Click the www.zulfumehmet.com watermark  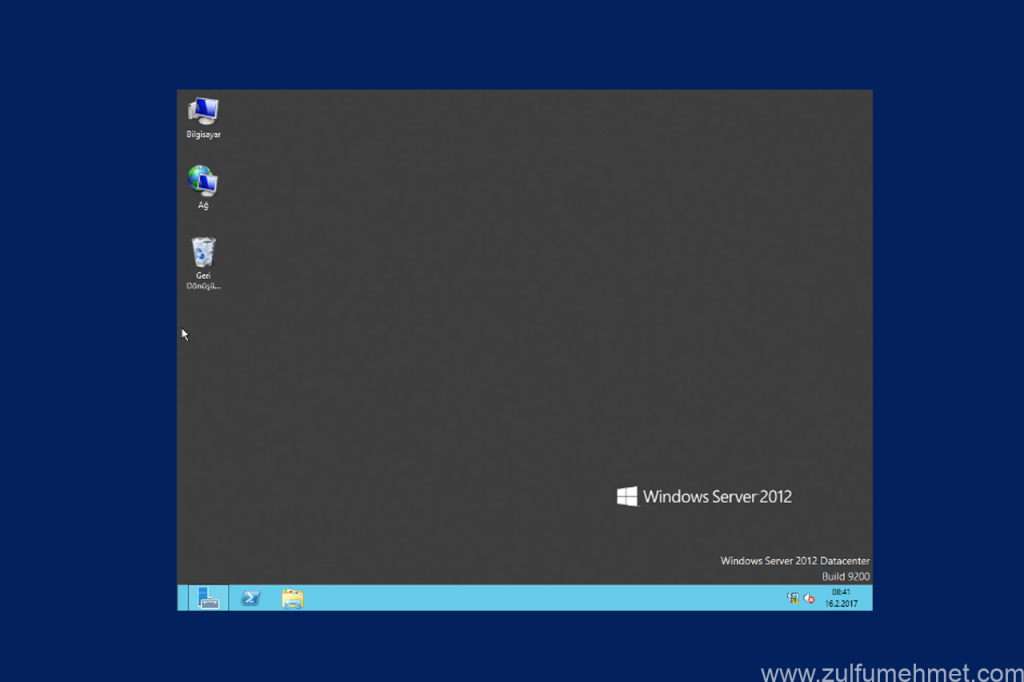tap(891, 672)
